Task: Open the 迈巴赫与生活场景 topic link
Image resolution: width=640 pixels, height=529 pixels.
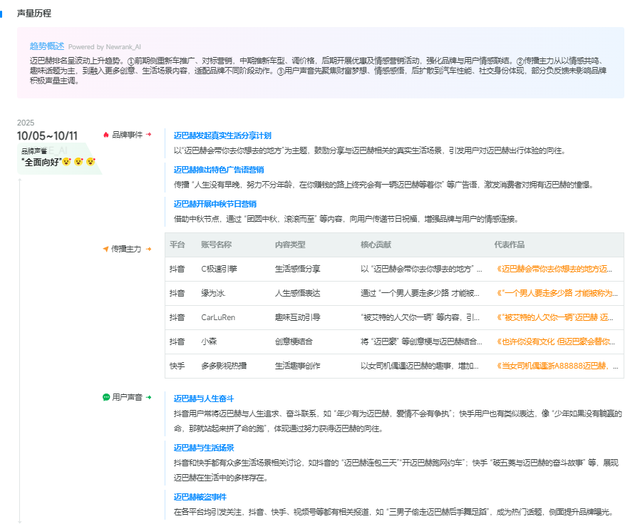Action: click(x=206, y=447)
